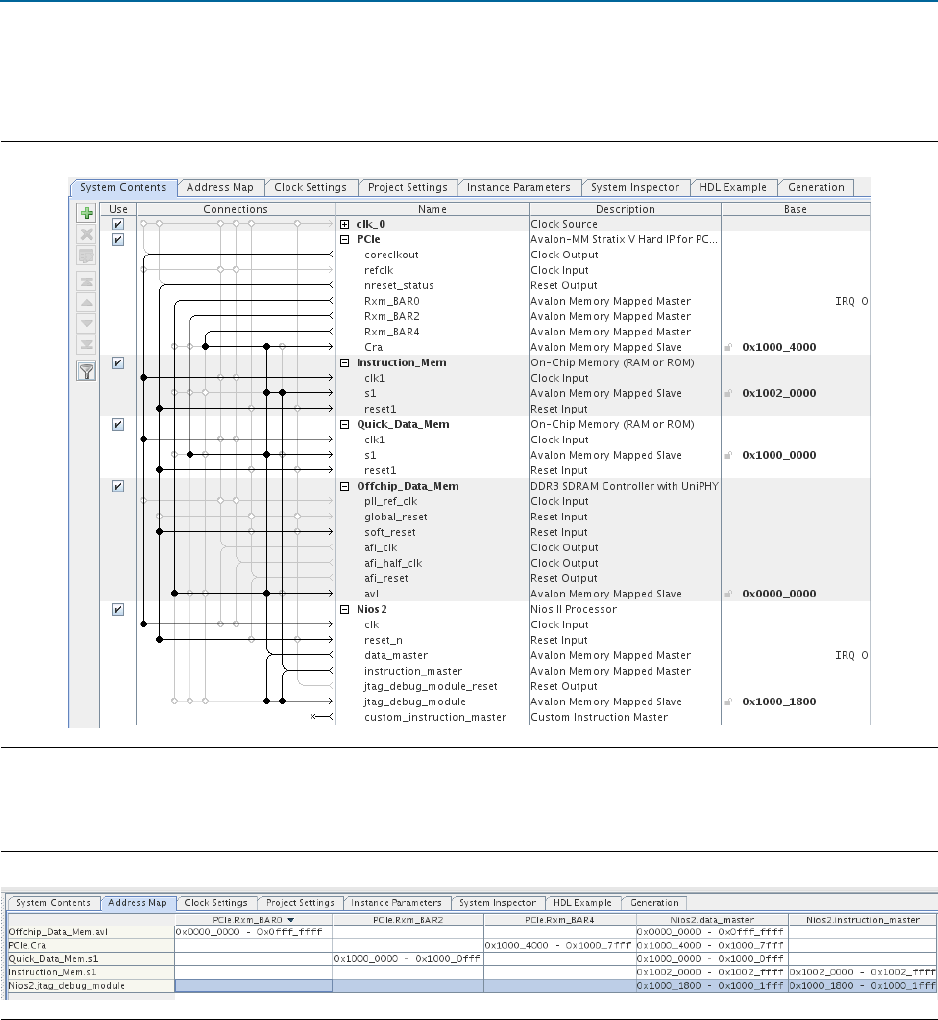Select the data_master interface under Nios2
This screenshot has height=1020, width=938.
click(395, 656)
